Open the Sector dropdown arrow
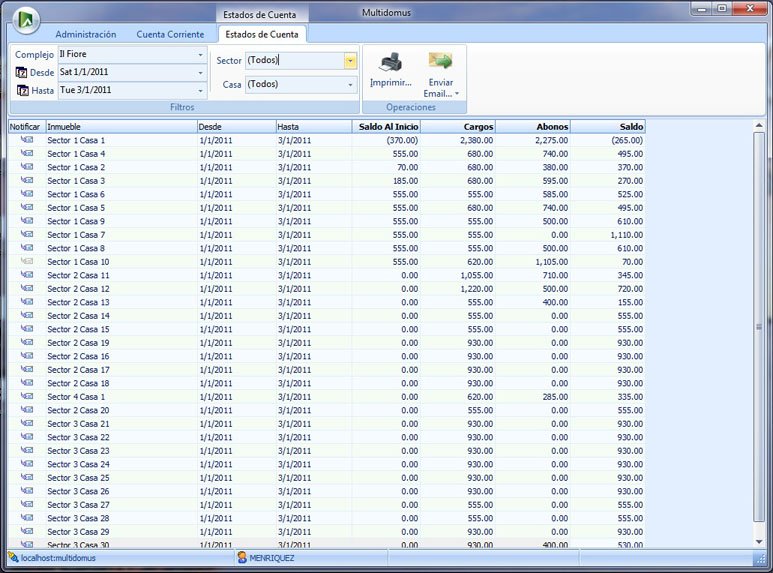This screenshot has height=573, width=773. click(349, 61)
